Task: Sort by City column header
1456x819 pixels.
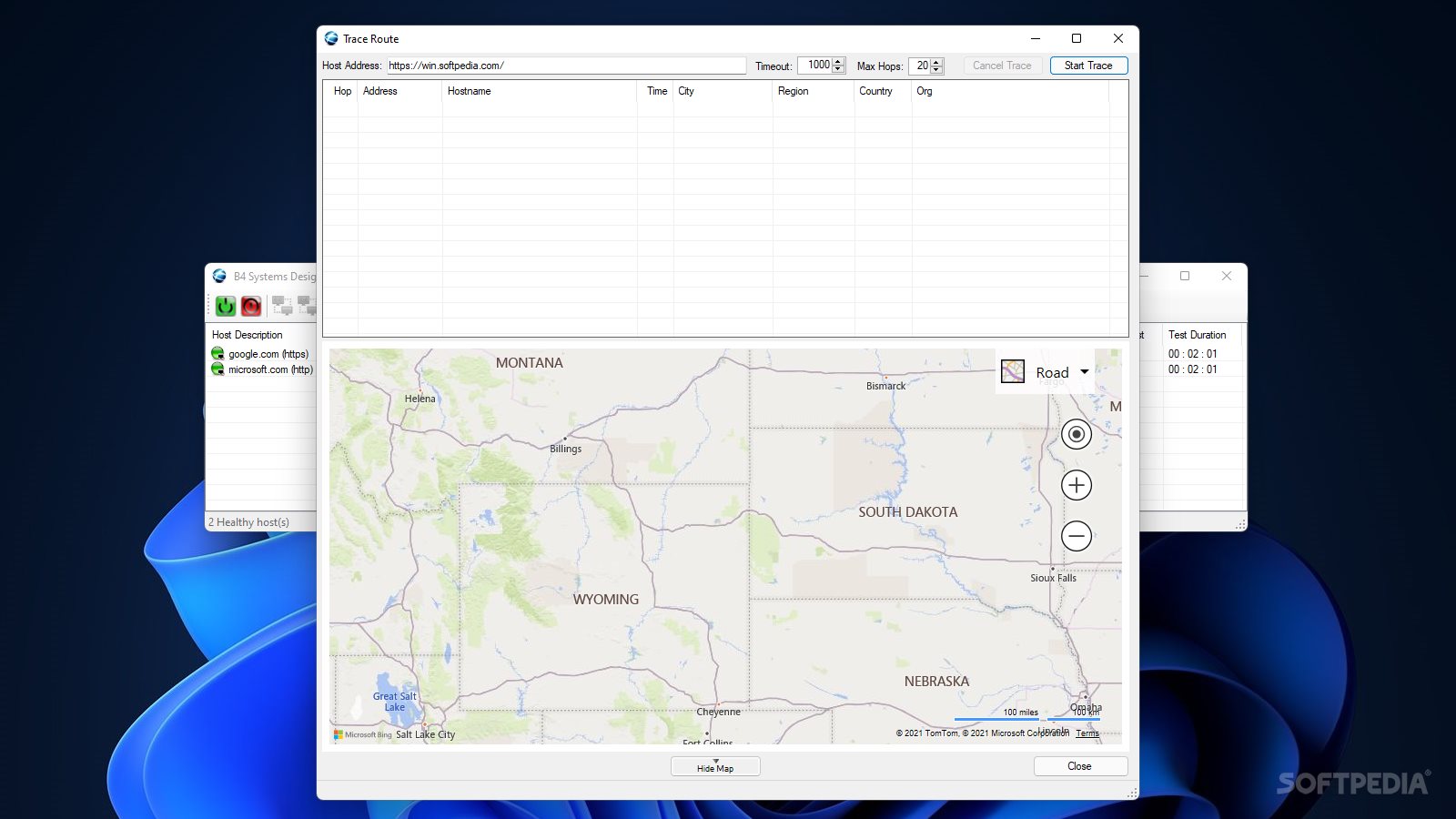Action: point(723,91)
